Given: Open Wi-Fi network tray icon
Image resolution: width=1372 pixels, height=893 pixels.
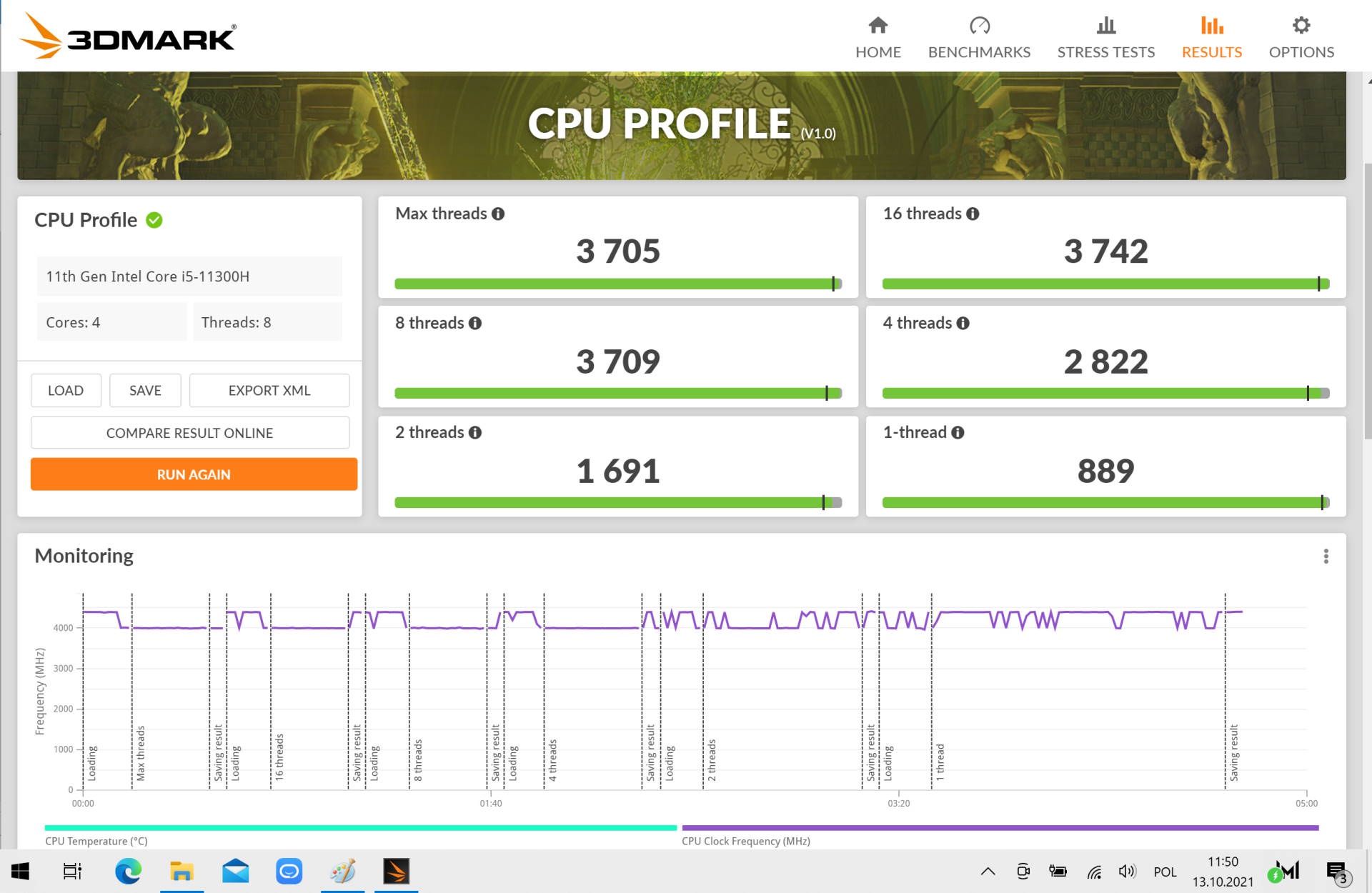Looking at the screenshot, I should pyautogui.click(x=1093, y=871).
